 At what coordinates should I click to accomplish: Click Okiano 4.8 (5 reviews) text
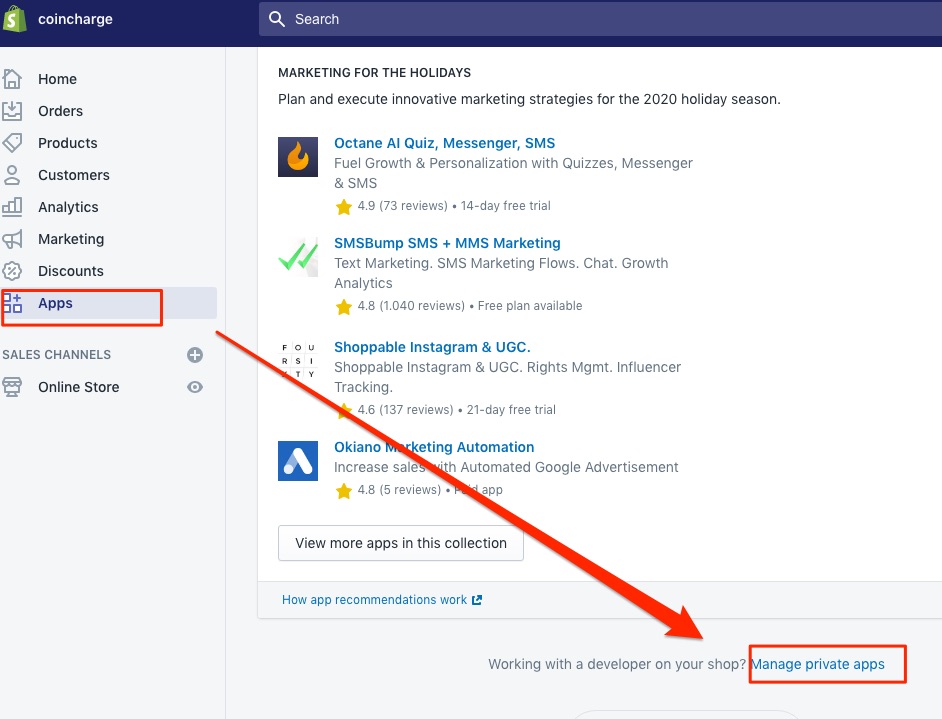[x=400, y=490]
